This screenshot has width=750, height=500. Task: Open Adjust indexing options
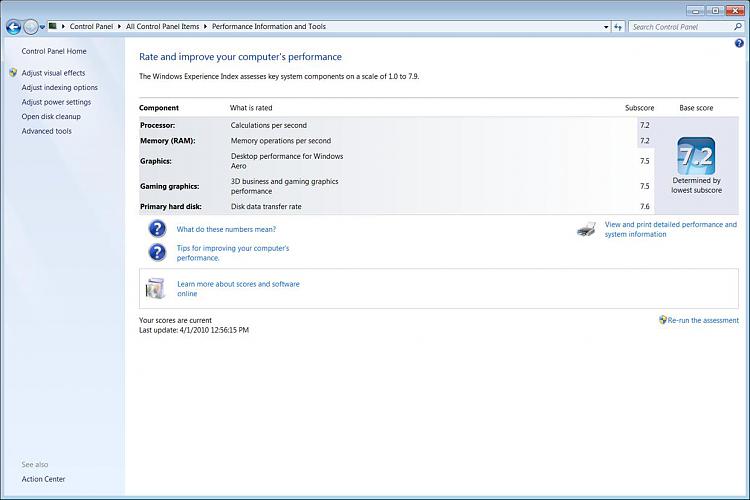[x=59, y=88]
